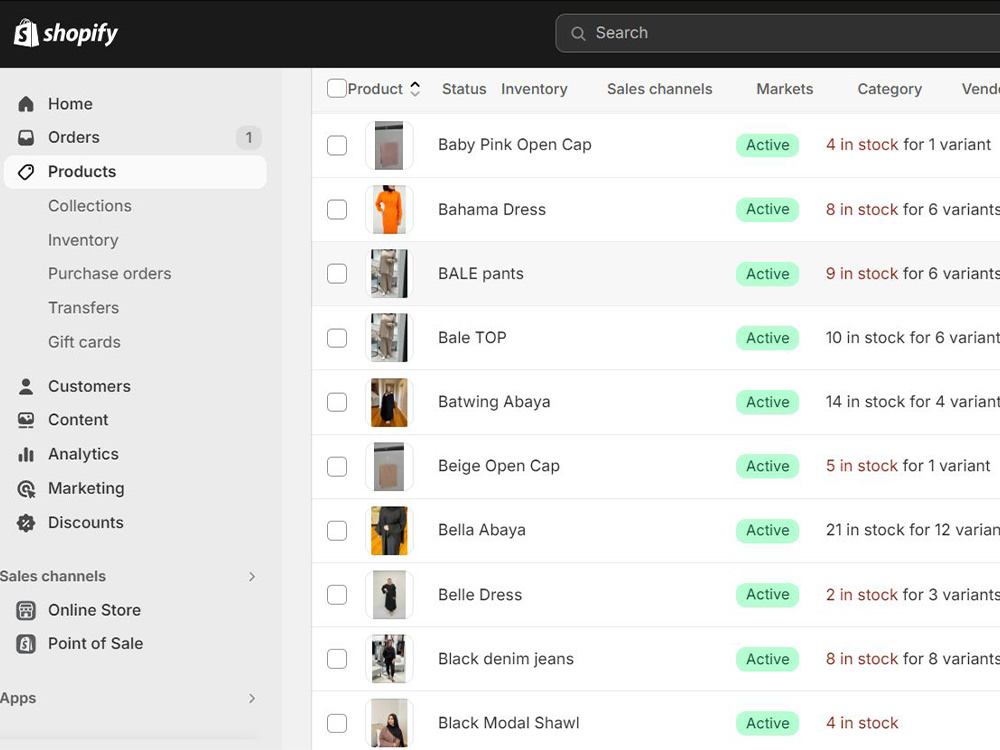Select the Bella Abaya checkbox
This screenshot has height=750, width=1000.
point(337,531)
